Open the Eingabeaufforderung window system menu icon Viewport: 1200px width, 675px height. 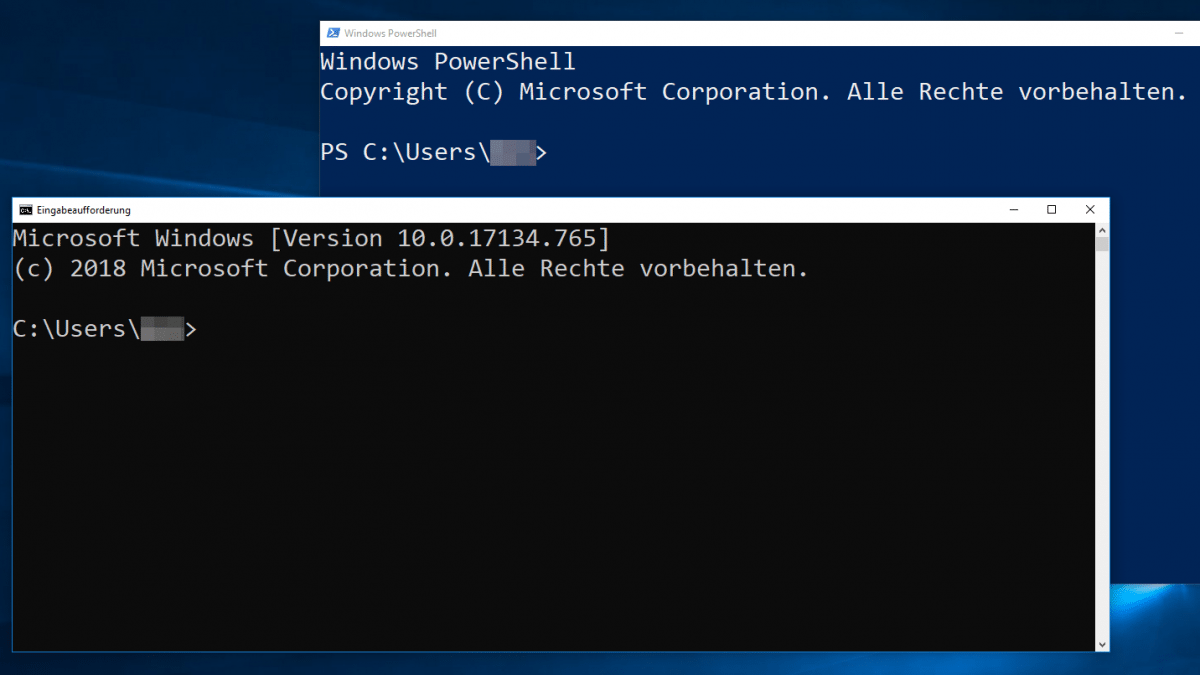[x=25, y=210]
